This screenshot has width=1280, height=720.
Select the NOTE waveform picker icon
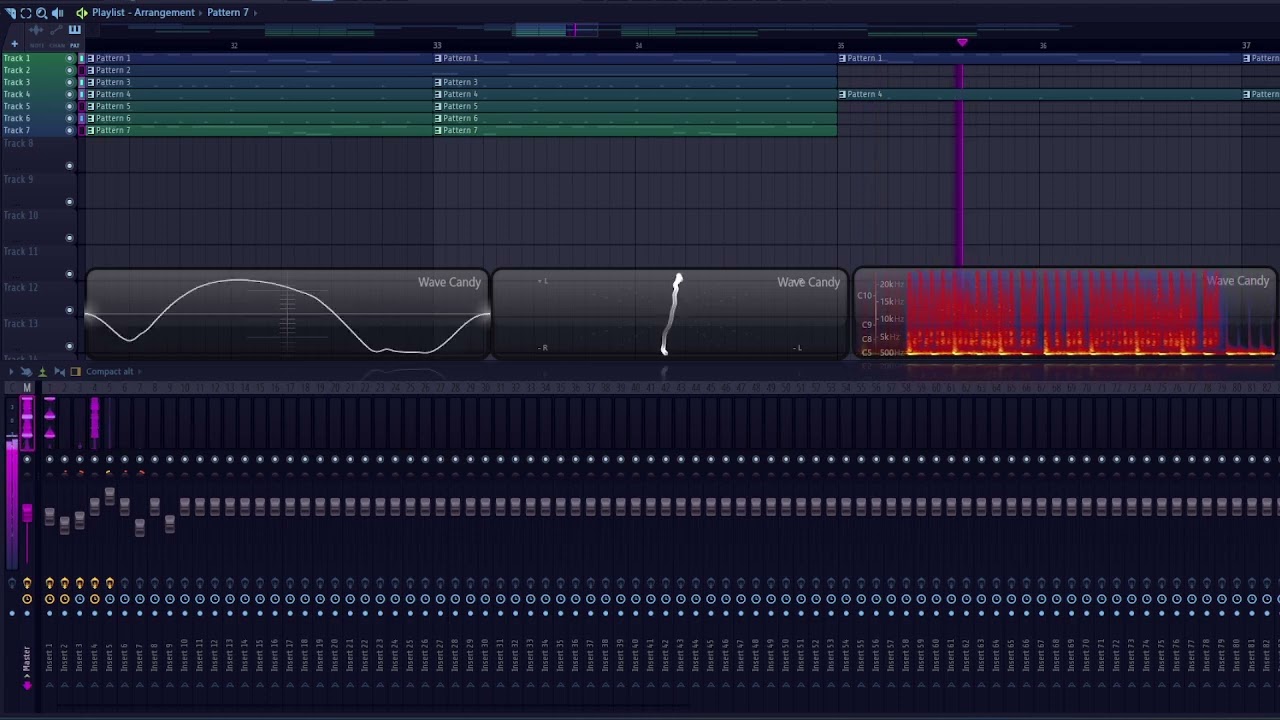(37, 30)
